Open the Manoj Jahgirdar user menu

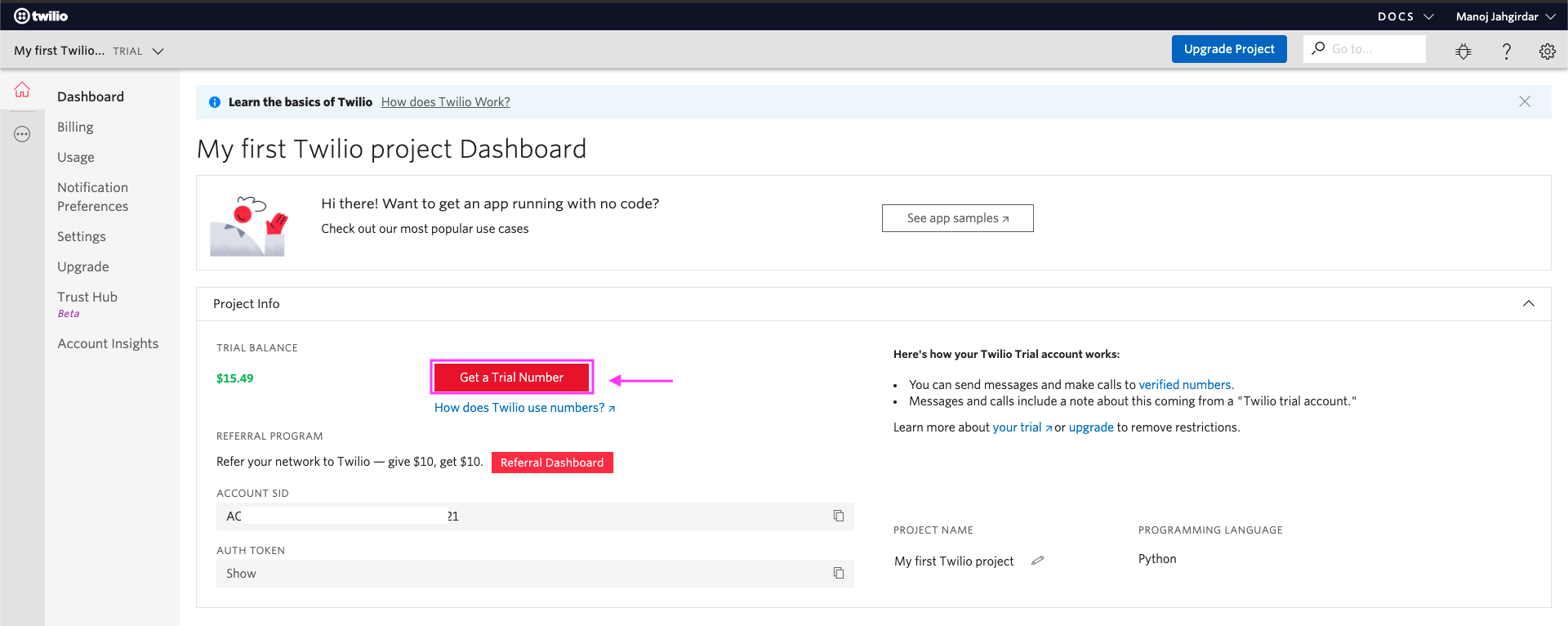tap(1504, 16)
